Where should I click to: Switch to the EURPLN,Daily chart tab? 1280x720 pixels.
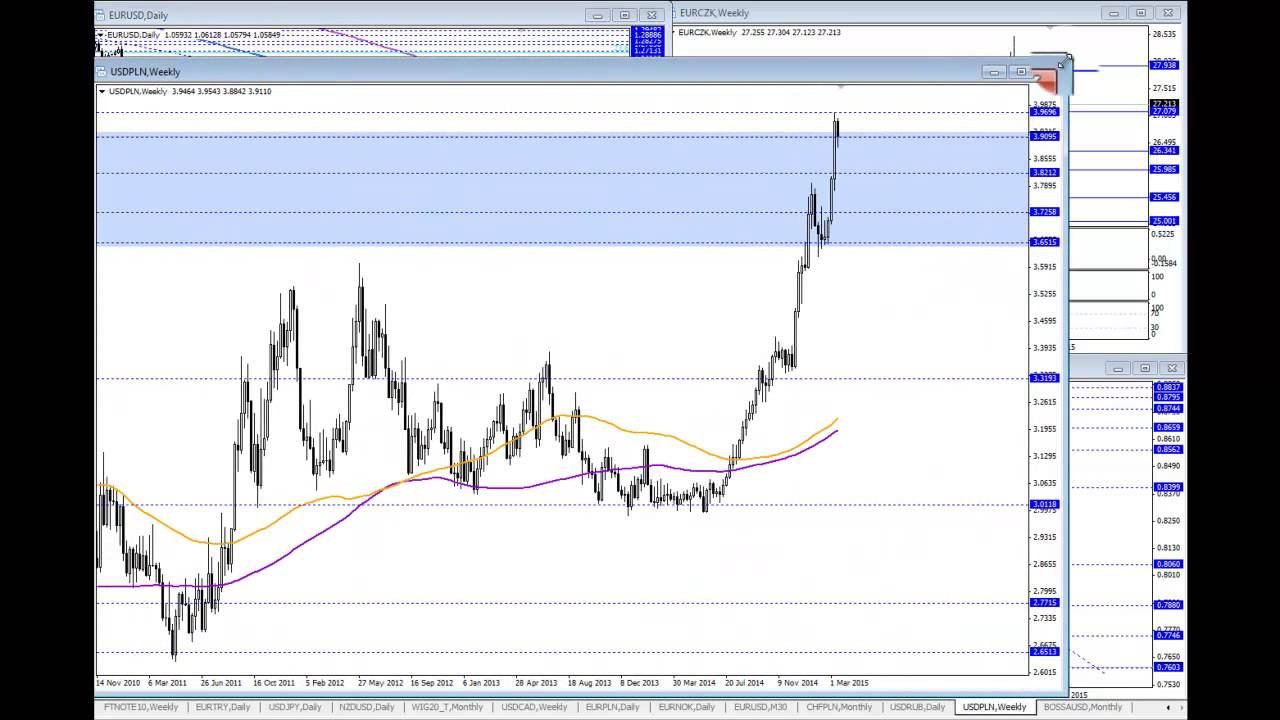pos(613,707)
